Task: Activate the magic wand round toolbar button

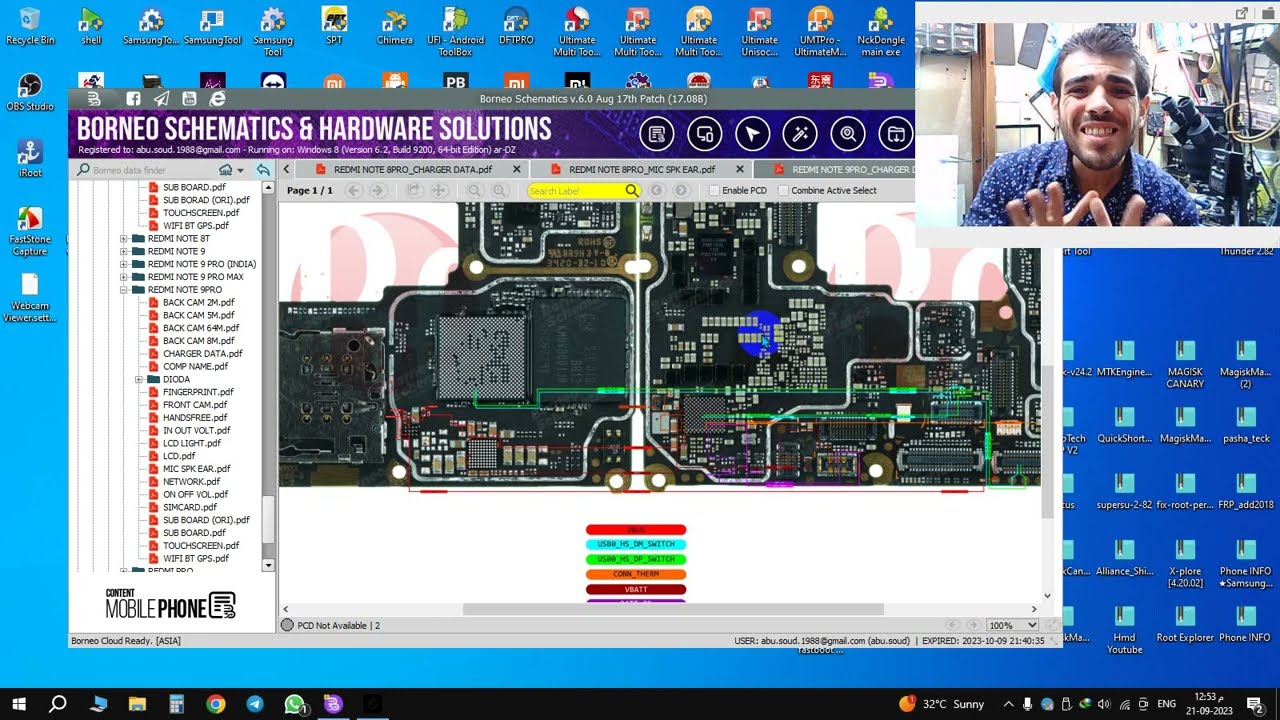Action: [x=800, y=134]
